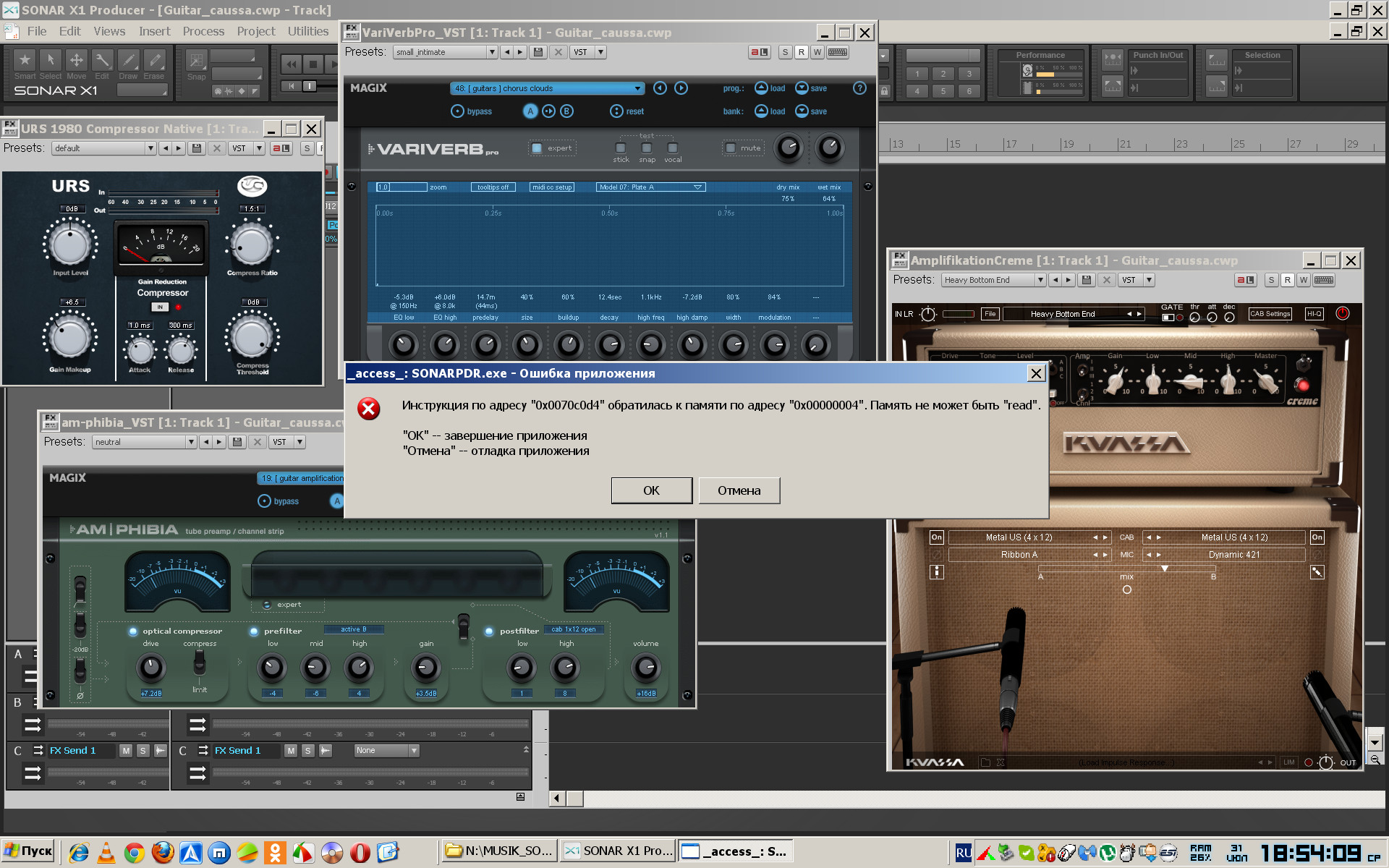Select the Erase tool
The image size is (1389, 868).
click(x=153, y=61)
